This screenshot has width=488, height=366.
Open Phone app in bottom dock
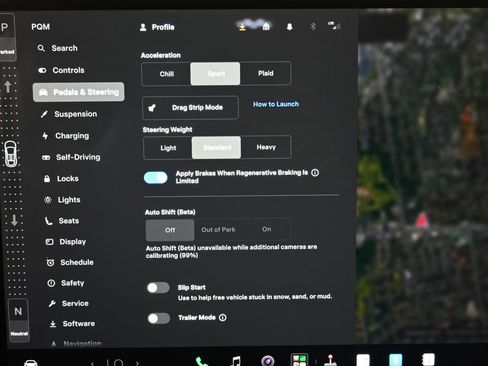pos(201,362)
